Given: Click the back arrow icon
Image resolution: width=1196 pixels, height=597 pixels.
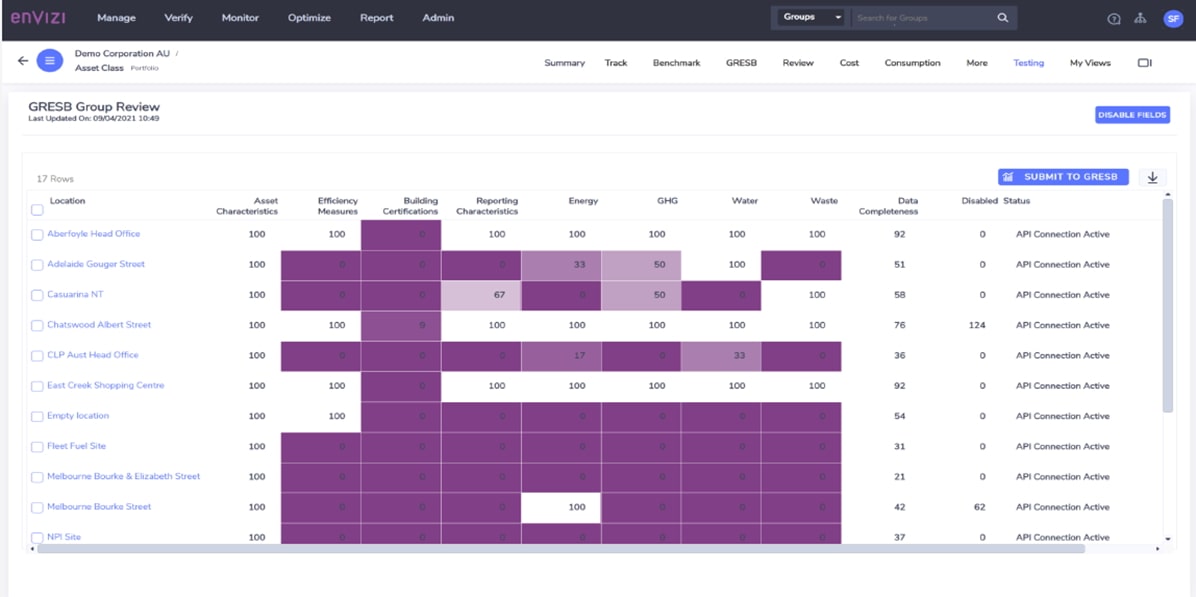Looking at the screenshot, I should (23, 61).
